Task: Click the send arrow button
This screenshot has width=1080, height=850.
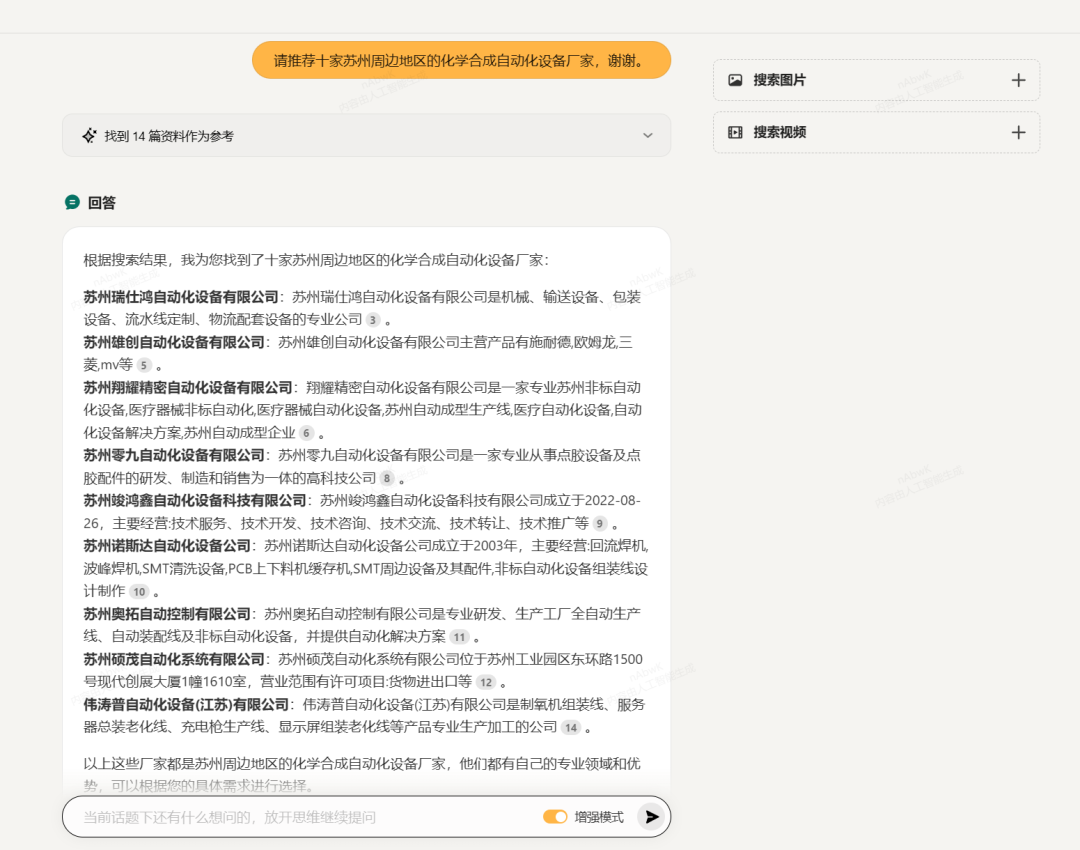Action: point(651,817)
